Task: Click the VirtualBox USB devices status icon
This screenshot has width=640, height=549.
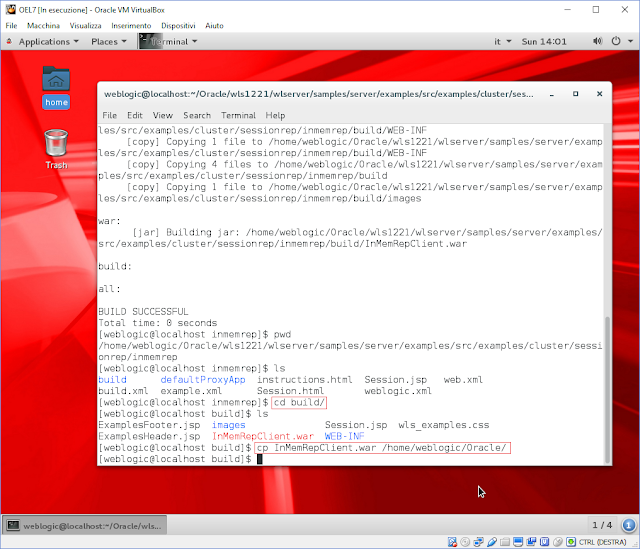Action: 492,542
